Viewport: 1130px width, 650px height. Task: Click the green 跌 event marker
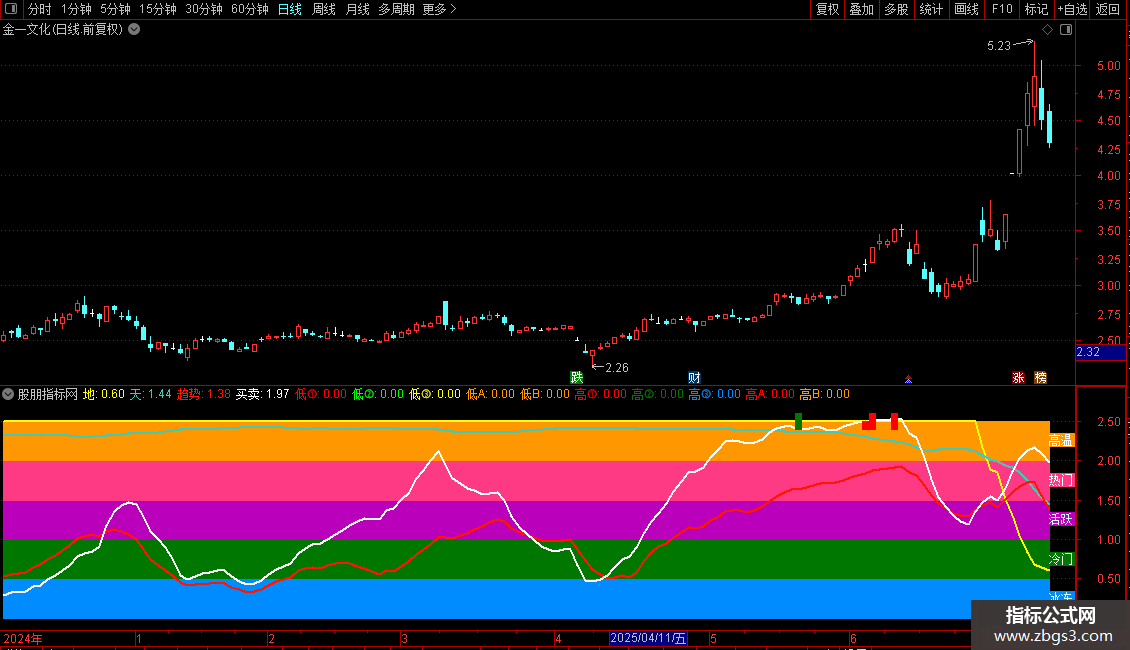pyautogui.click(x=577, y=378)
